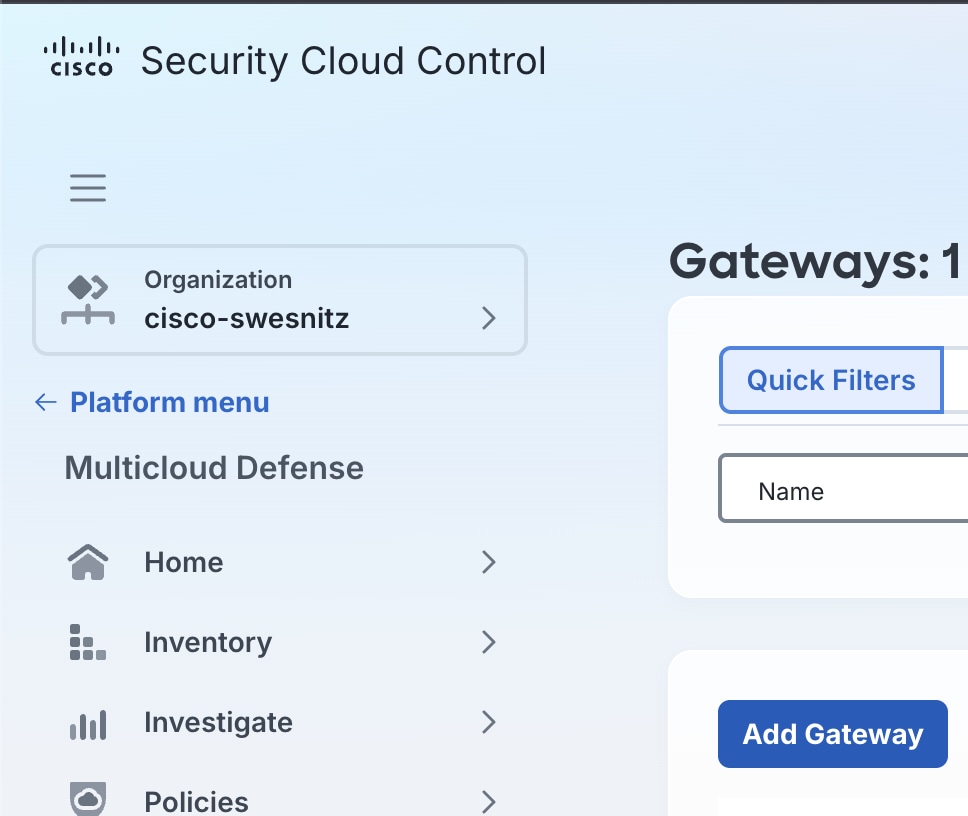
Task: Open the cisco-swesnitz organization switcher chevron
Action: coord(488,318)
